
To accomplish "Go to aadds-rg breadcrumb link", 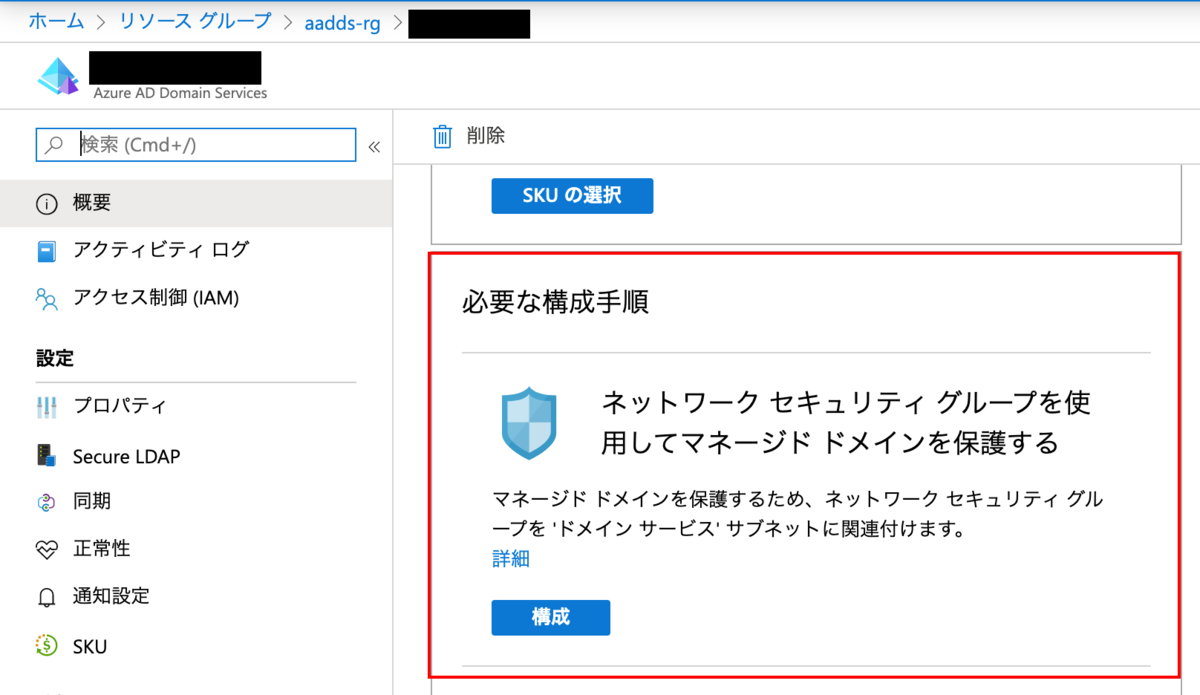I will tap(342, 22).
